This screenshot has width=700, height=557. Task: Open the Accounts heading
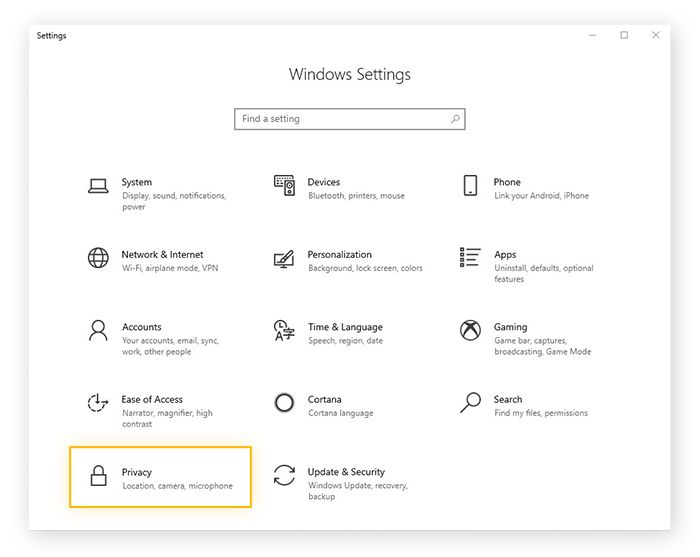pos(142,327)
